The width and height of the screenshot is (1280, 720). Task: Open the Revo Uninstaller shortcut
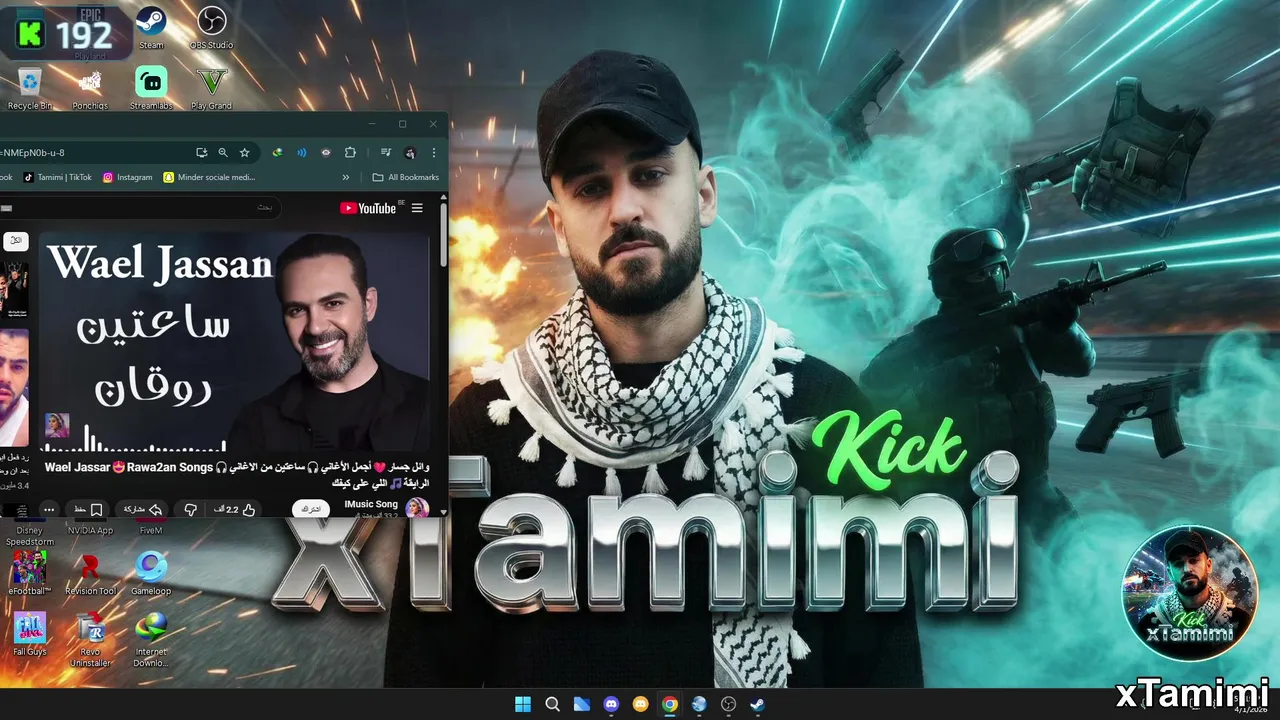(x=90, y=640)
